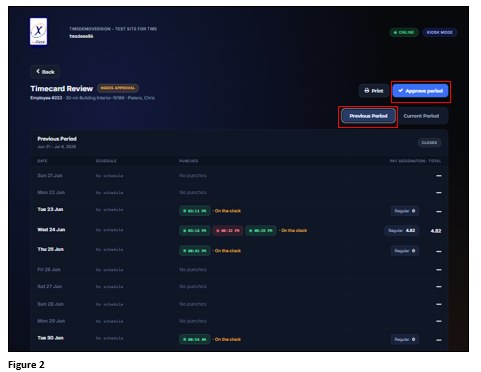Image resolution: width=481 pixels, height=372 pixels.
Task: Click "No punches" on Sat 27 Jun row
Action: [193, 286]
